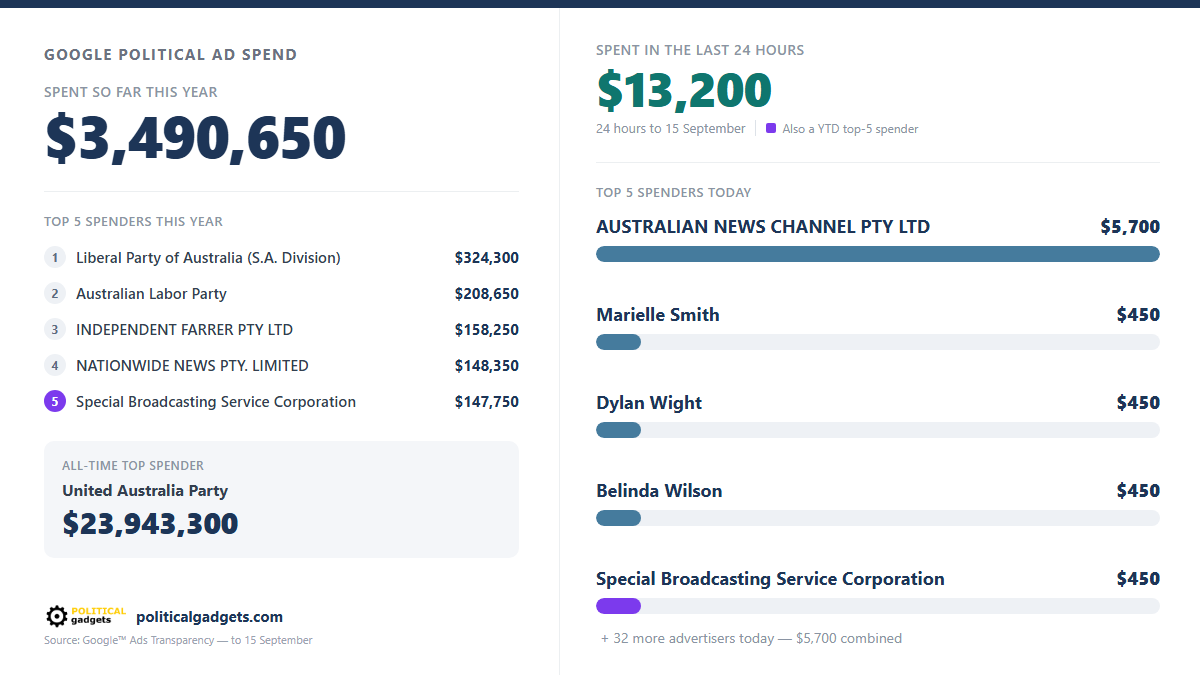Image resolution: width=1200 pixels, height=675 pixels.
Task: Click rank badge 4 beside NATIONWIDE NEWS
Action: pyautogui.click(x=55, y=366)
